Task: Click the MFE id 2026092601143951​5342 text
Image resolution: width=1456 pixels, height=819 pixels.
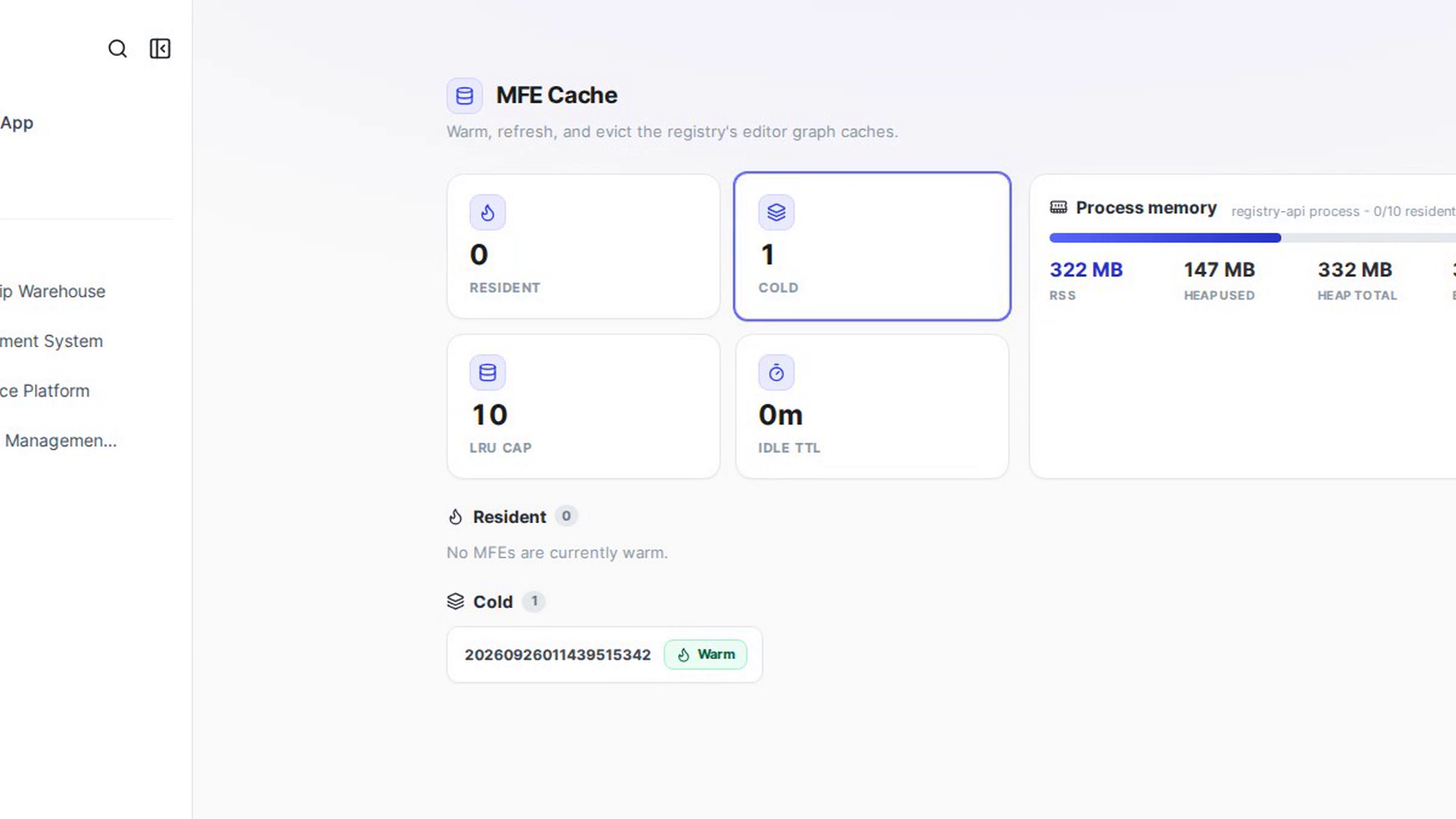Action: click(x=557, y=655)
